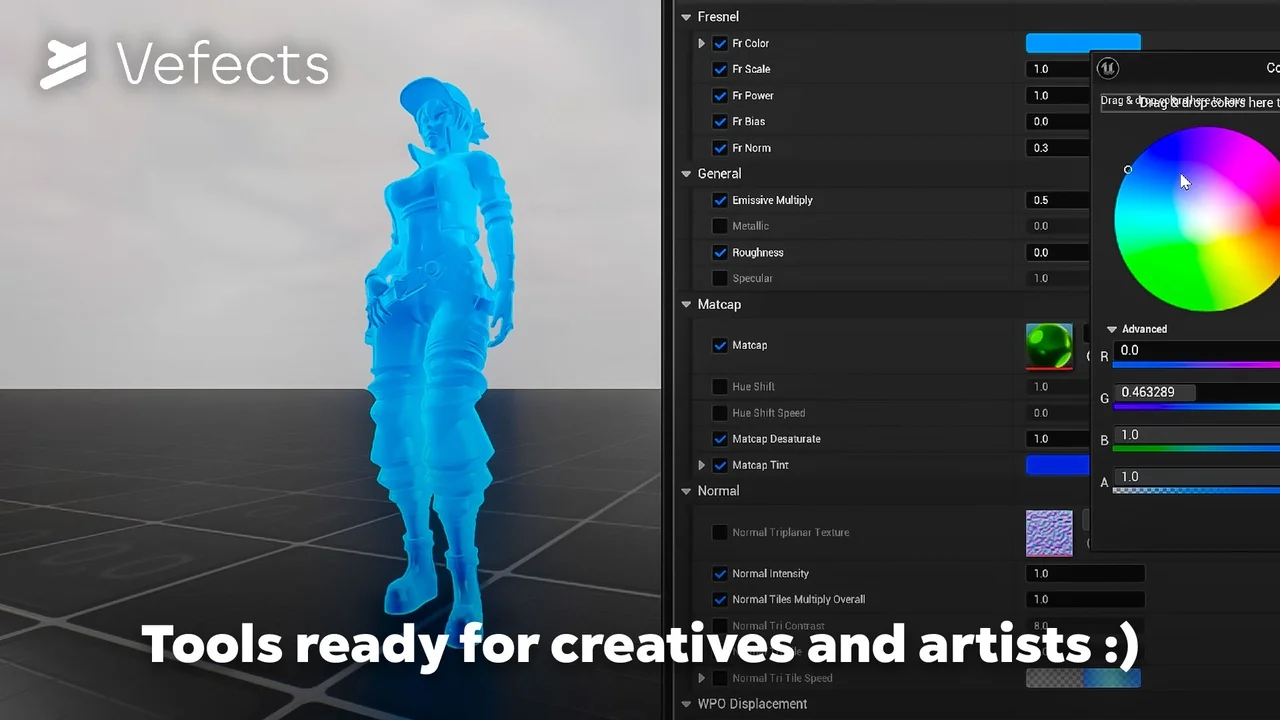Enable the Hue Shift checkbox

pyautogui.click(x=720, y=387)
